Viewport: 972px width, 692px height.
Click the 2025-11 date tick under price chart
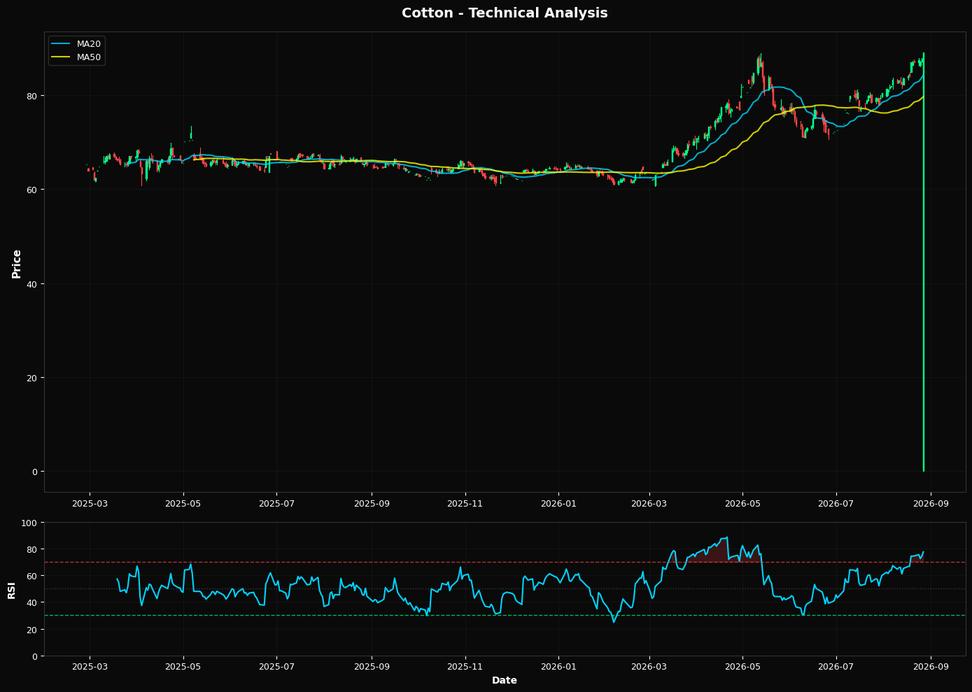(x=466, y=503)
